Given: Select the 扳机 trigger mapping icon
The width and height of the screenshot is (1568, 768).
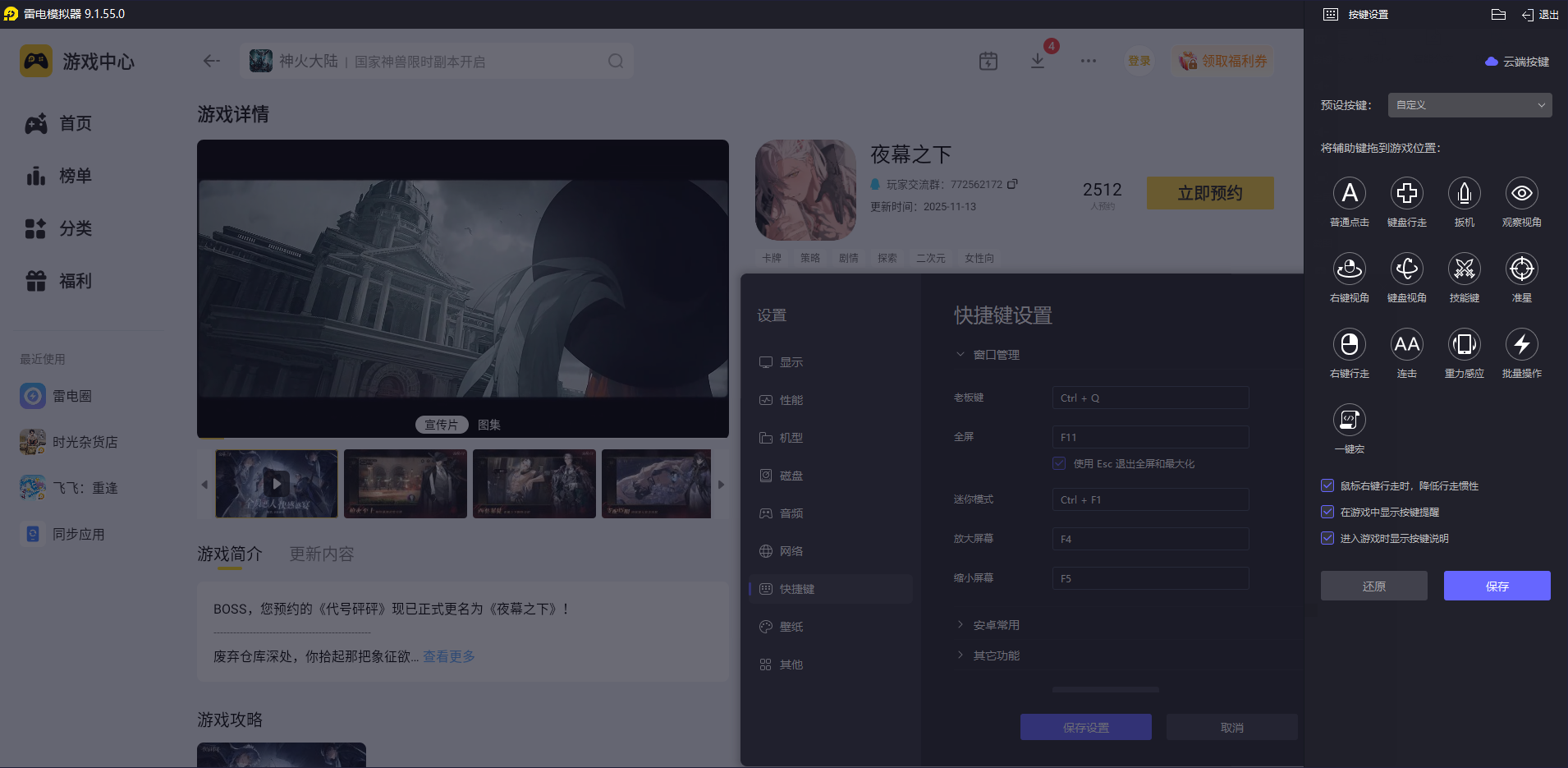Looking at the screenshot, I should tap(1465, 194).
